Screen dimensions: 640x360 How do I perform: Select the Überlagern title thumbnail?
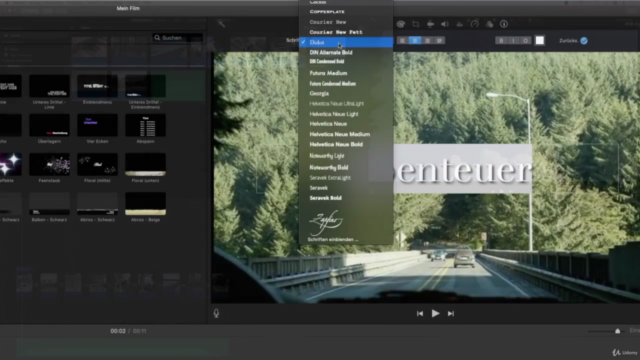click(49, 125)
